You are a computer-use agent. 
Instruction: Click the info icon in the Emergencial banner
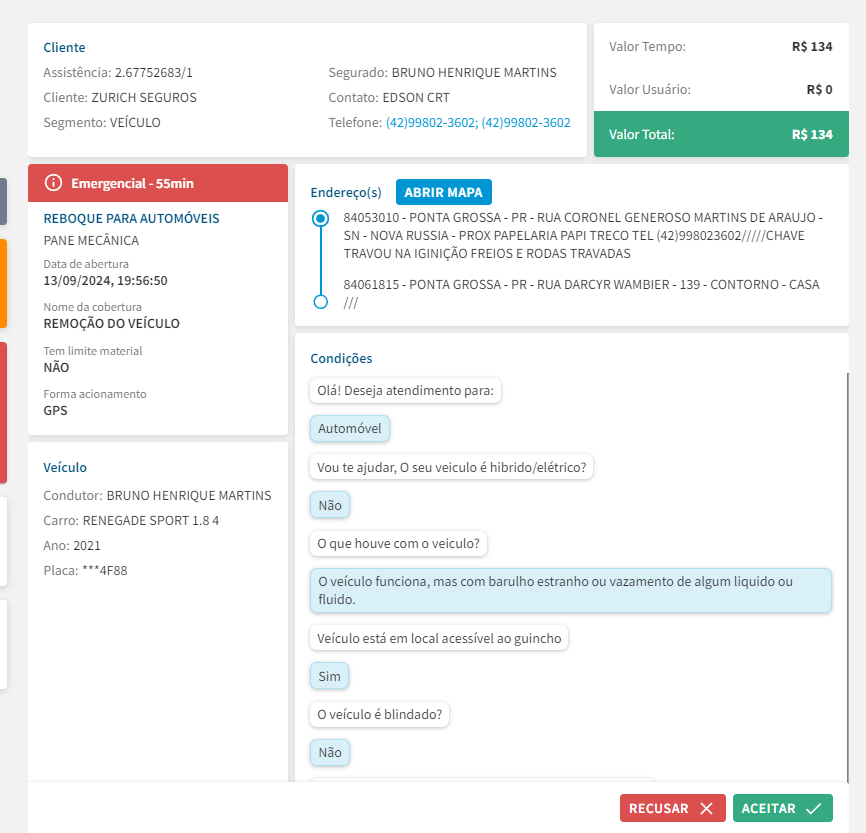click(54, 184)
